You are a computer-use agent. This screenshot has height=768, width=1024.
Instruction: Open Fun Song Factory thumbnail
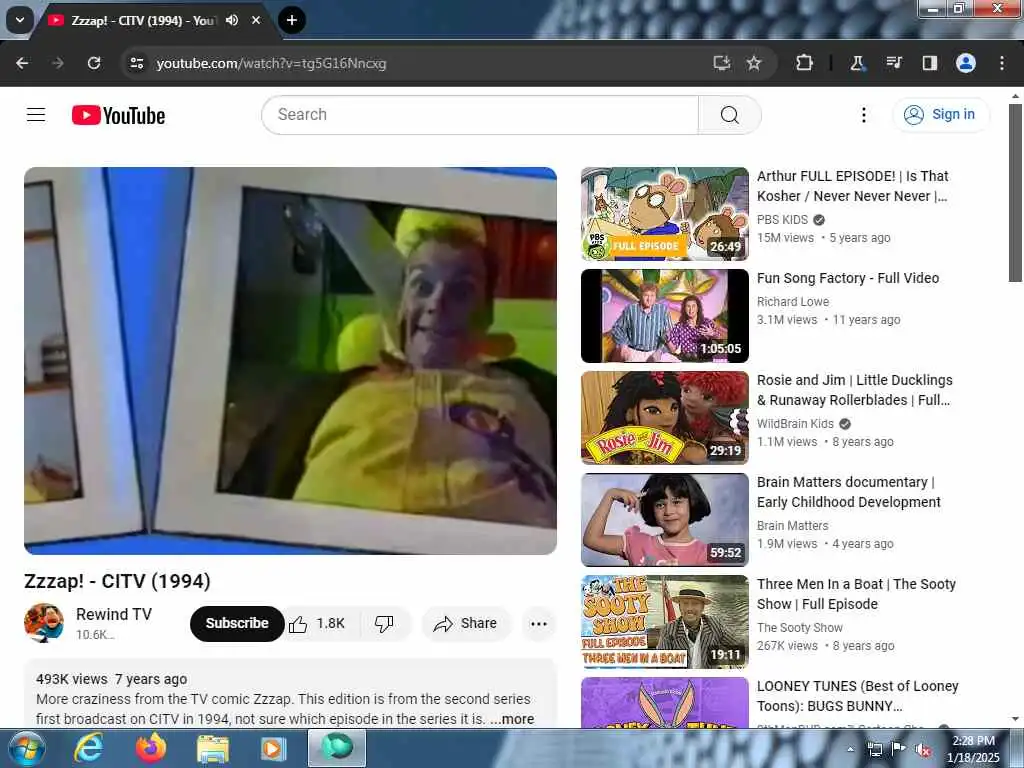(665, 316)
